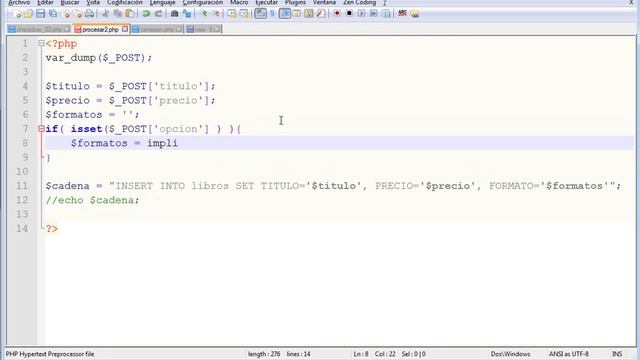The image size is (640, 360).
Task: Toggle Word wrap in the toolbar
Action: pos(260,14)
